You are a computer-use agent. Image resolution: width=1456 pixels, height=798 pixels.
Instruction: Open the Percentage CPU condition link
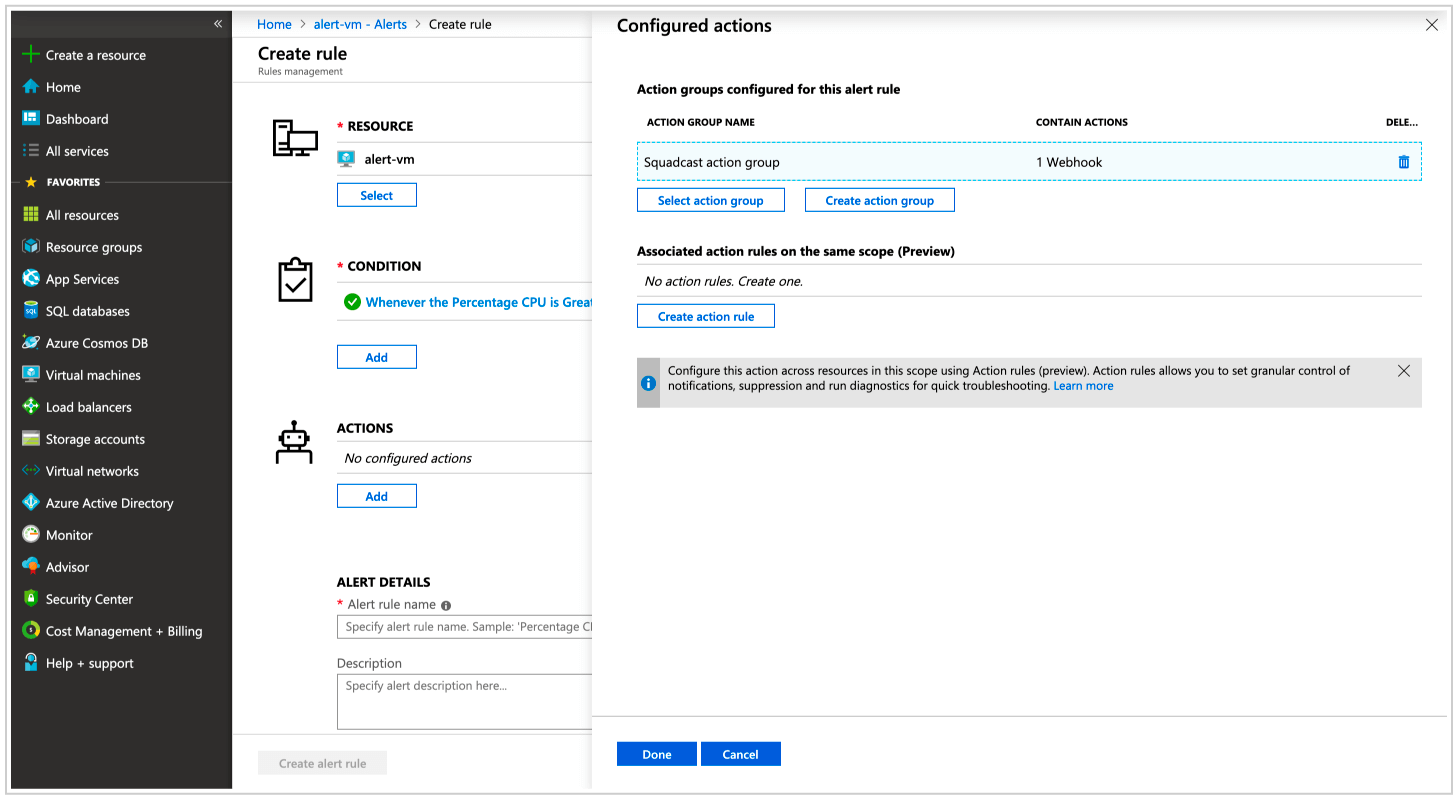click(479, 302)
